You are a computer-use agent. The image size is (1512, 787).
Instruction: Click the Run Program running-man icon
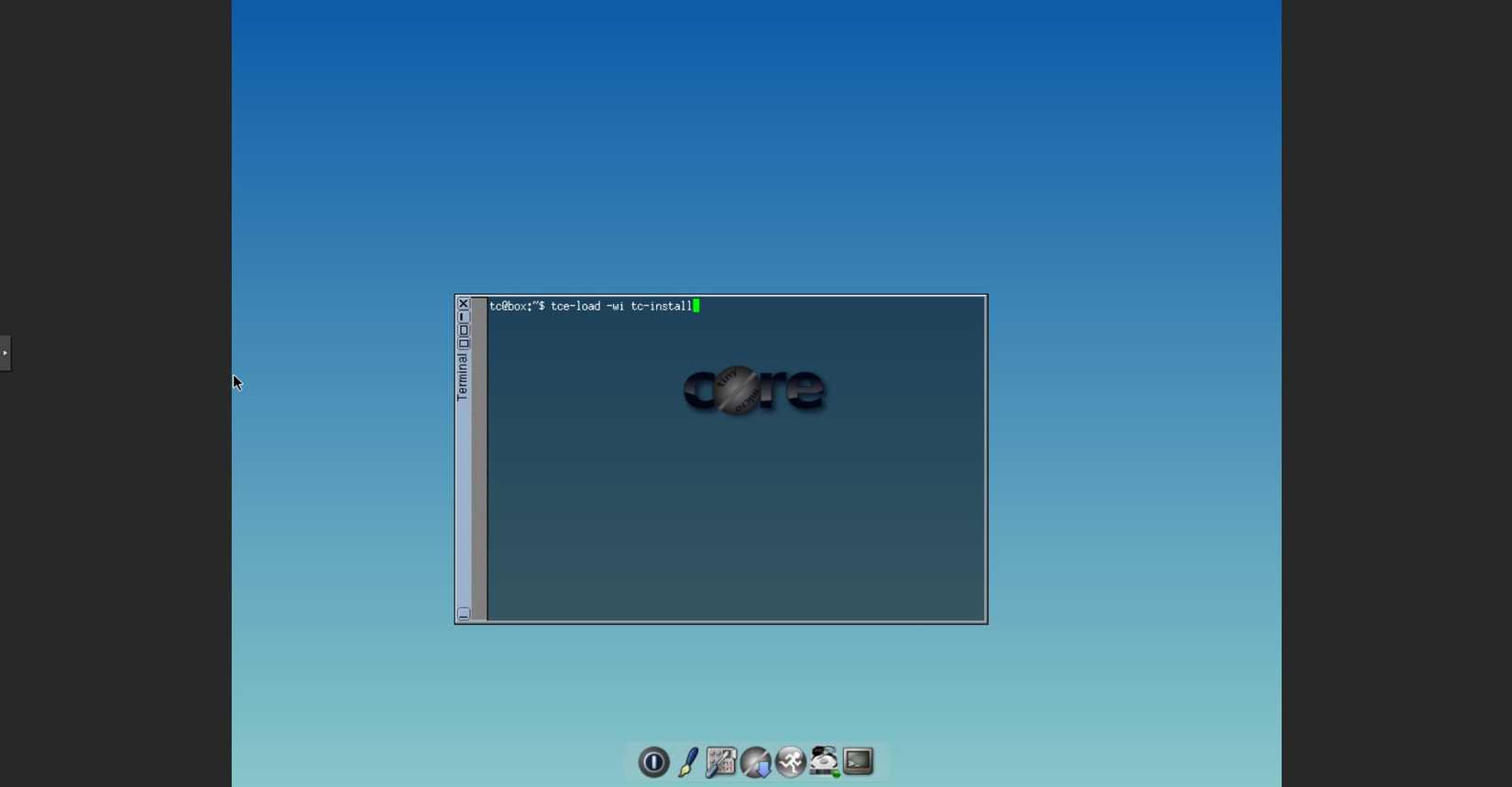[790, 762]
